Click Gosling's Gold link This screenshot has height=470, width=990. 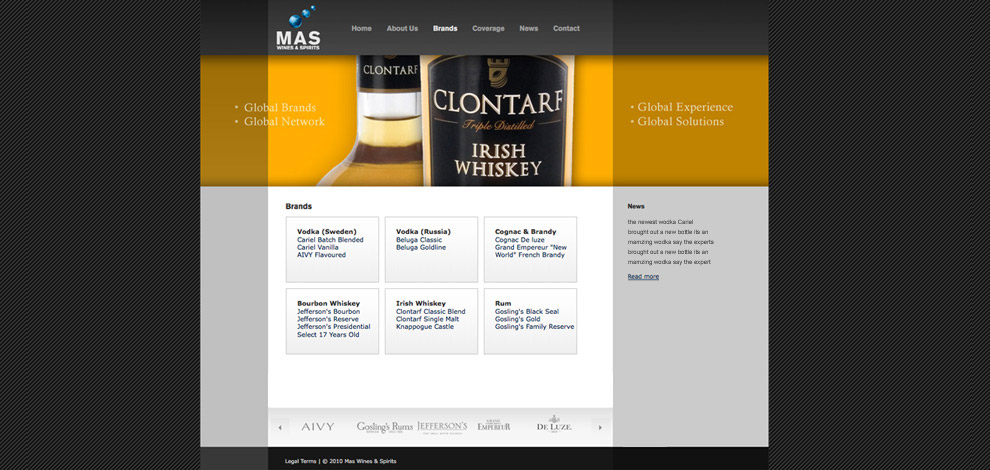pos(517,319)
